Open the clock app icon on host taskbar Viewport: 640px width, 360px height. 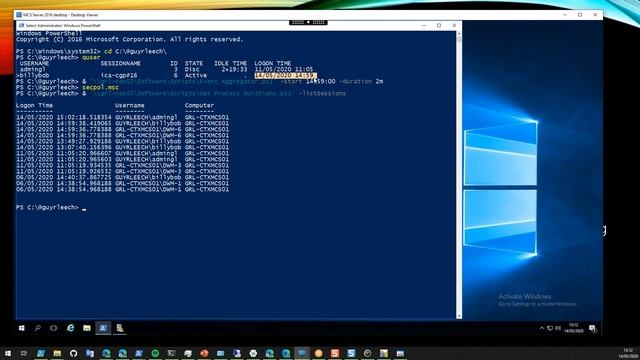[x=367, y=353]
